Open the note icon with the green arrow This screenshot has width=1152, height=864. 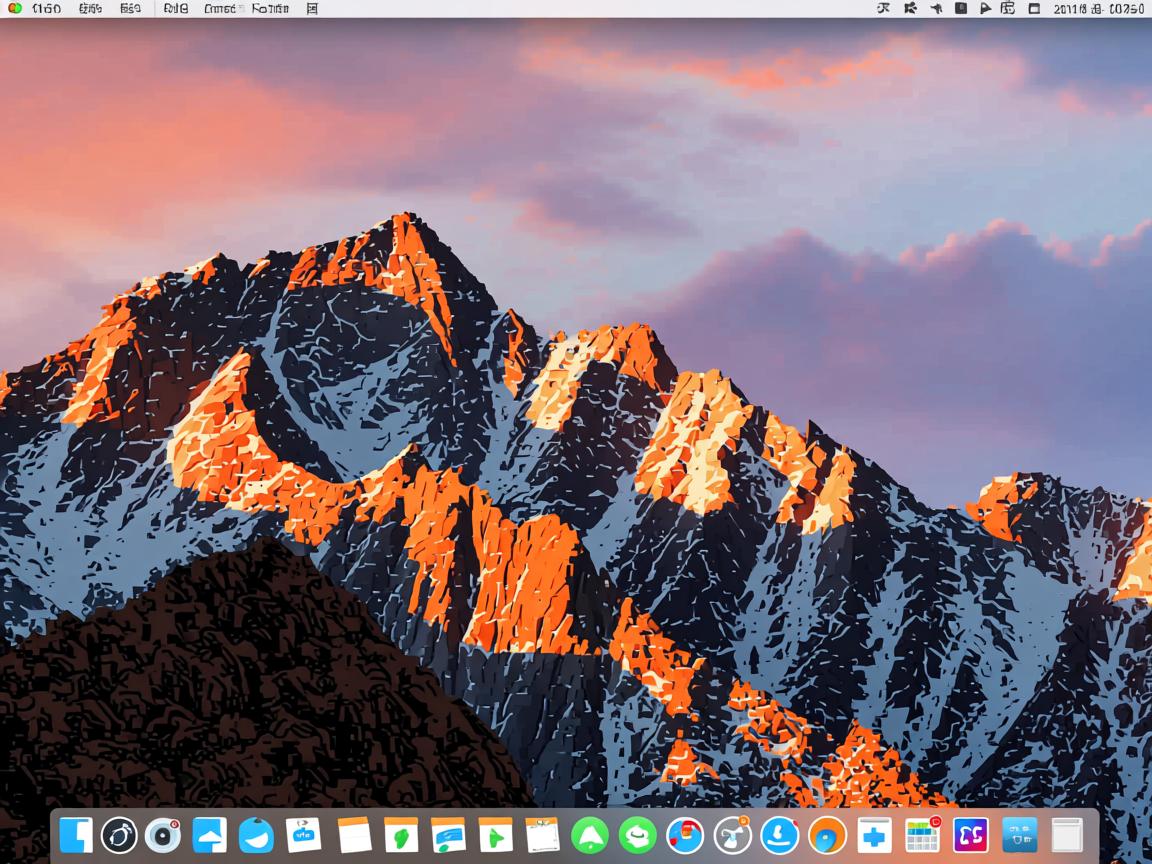(x=495, y=835)
